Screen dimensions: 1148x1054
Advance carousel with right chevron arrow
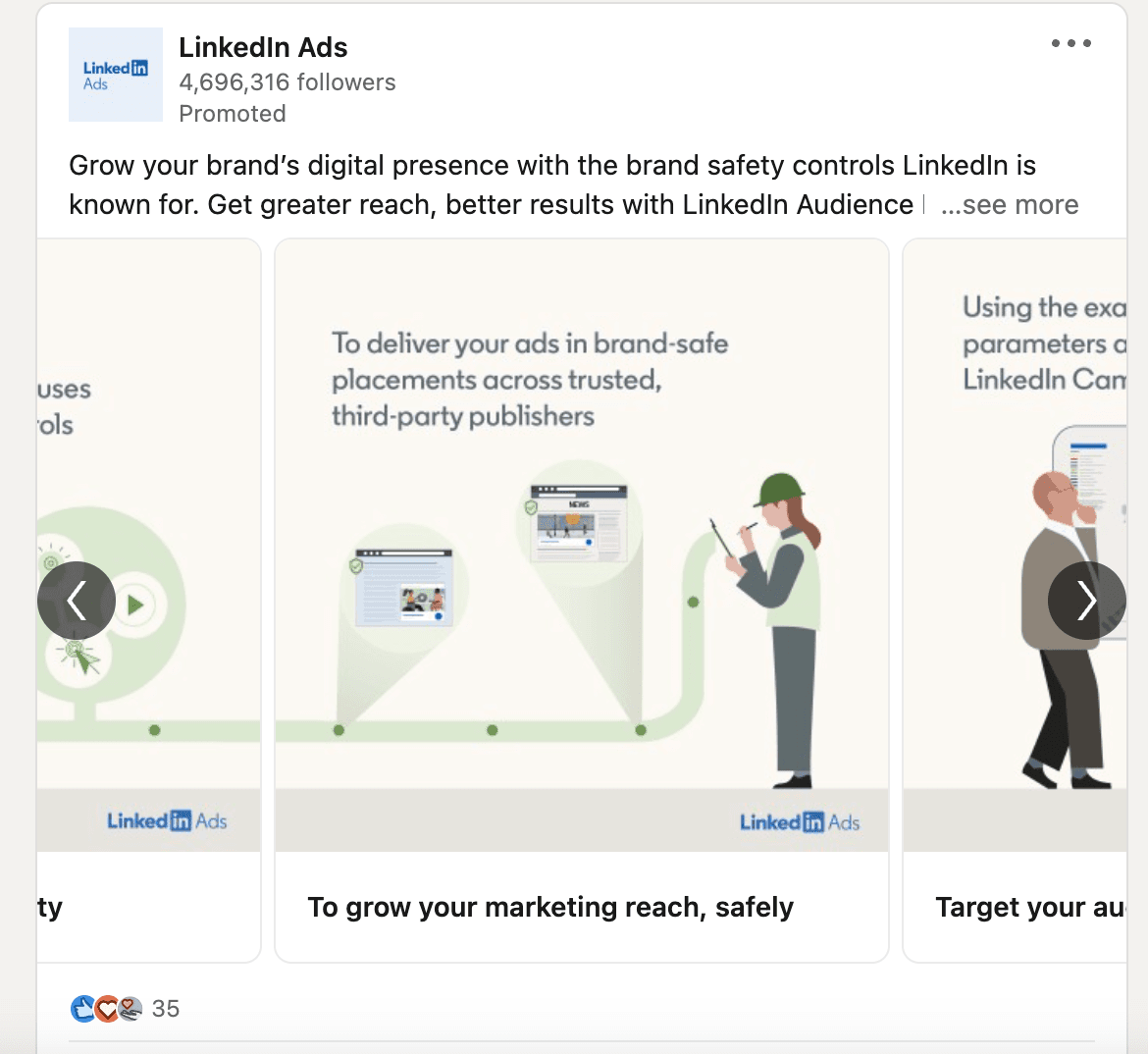point(1086,601)
